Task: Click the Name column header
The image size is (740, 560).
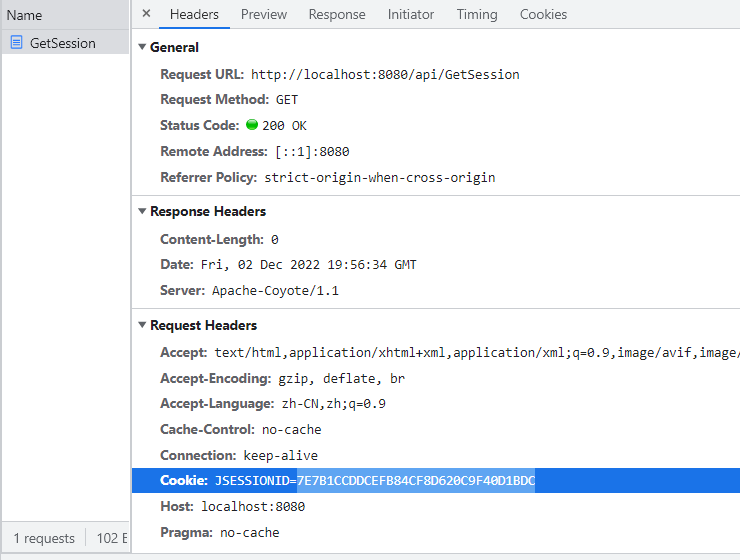Action: click(x=25, y=15)
